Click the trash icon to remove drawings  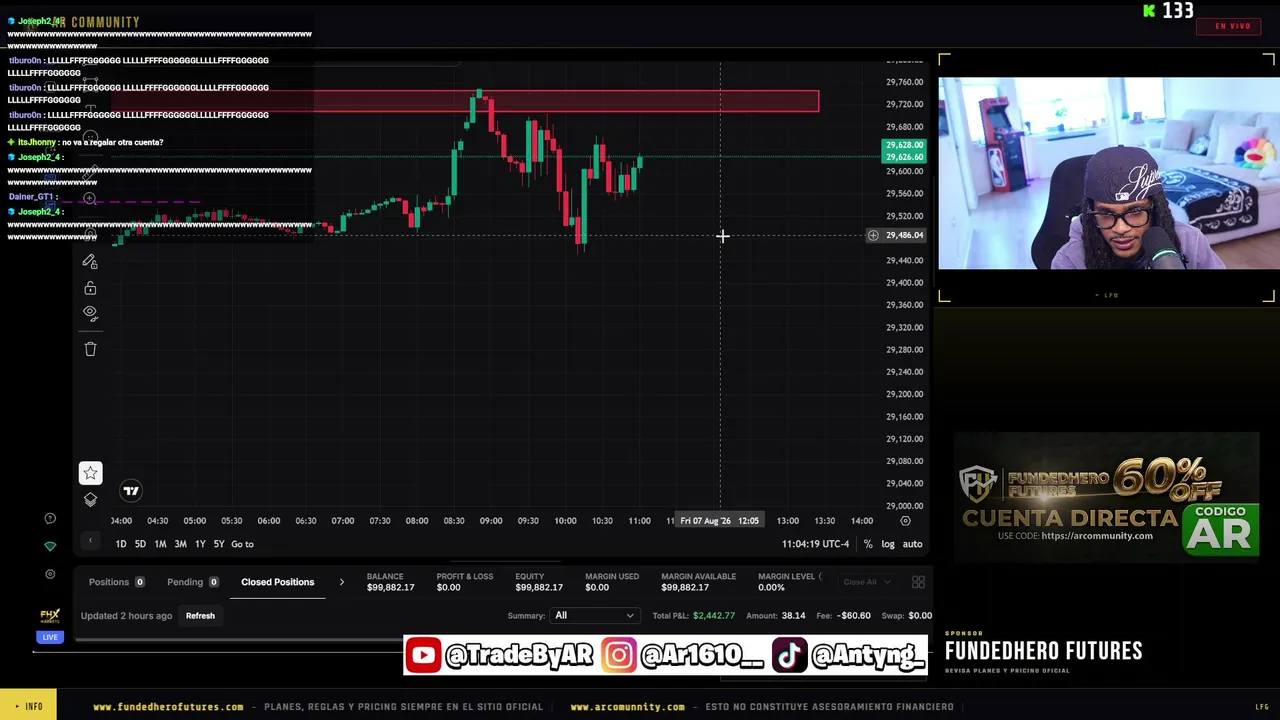click(90, 349)
